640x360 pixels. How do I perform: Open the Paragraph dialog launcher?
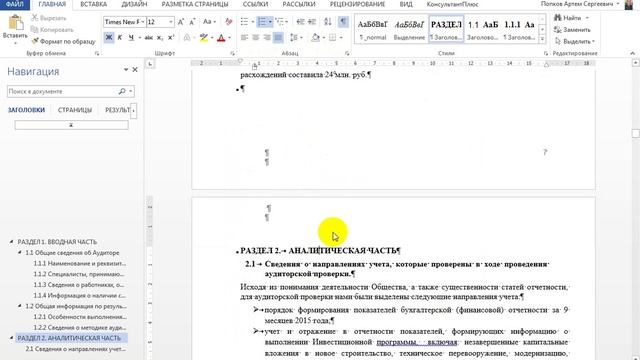tap(347, 53)
